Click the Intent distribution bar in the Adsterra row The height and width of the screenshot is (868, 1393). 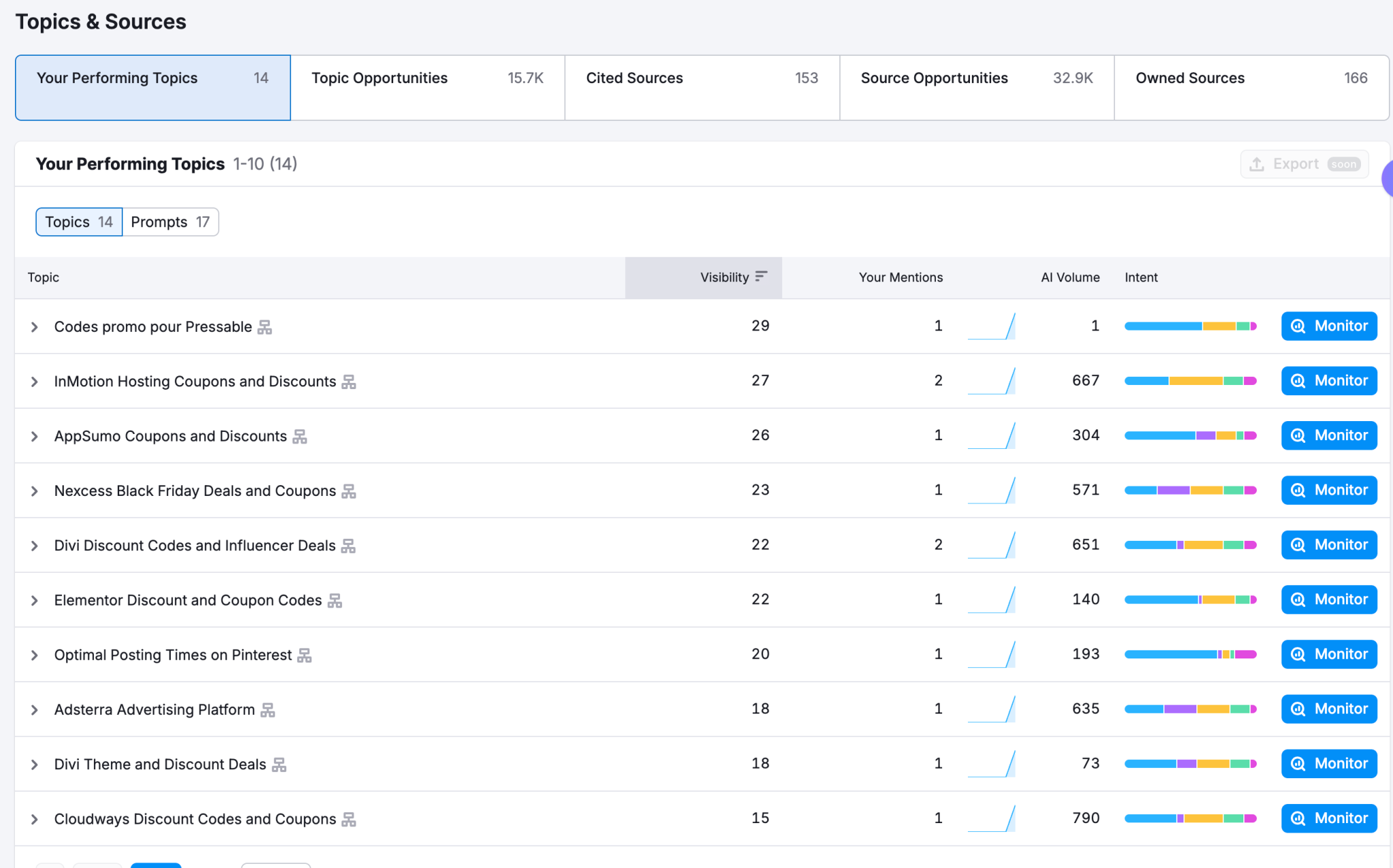point(1190,708)
